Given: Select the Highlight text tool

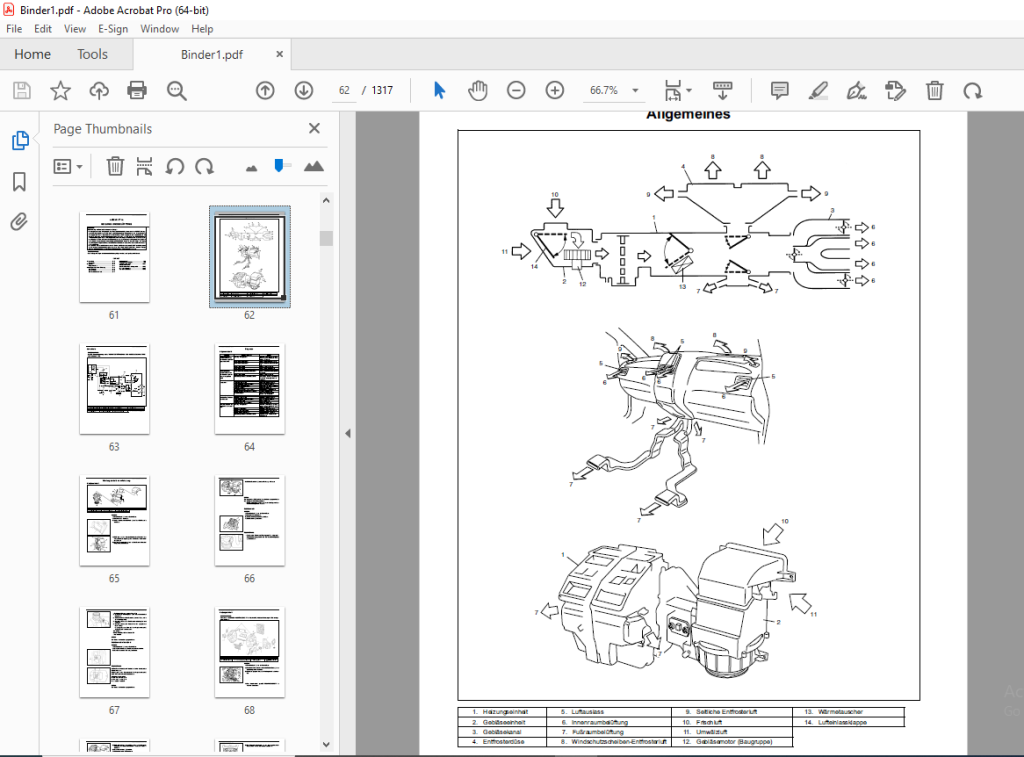Looking at the screenshot, I should (x=818, y=90).
